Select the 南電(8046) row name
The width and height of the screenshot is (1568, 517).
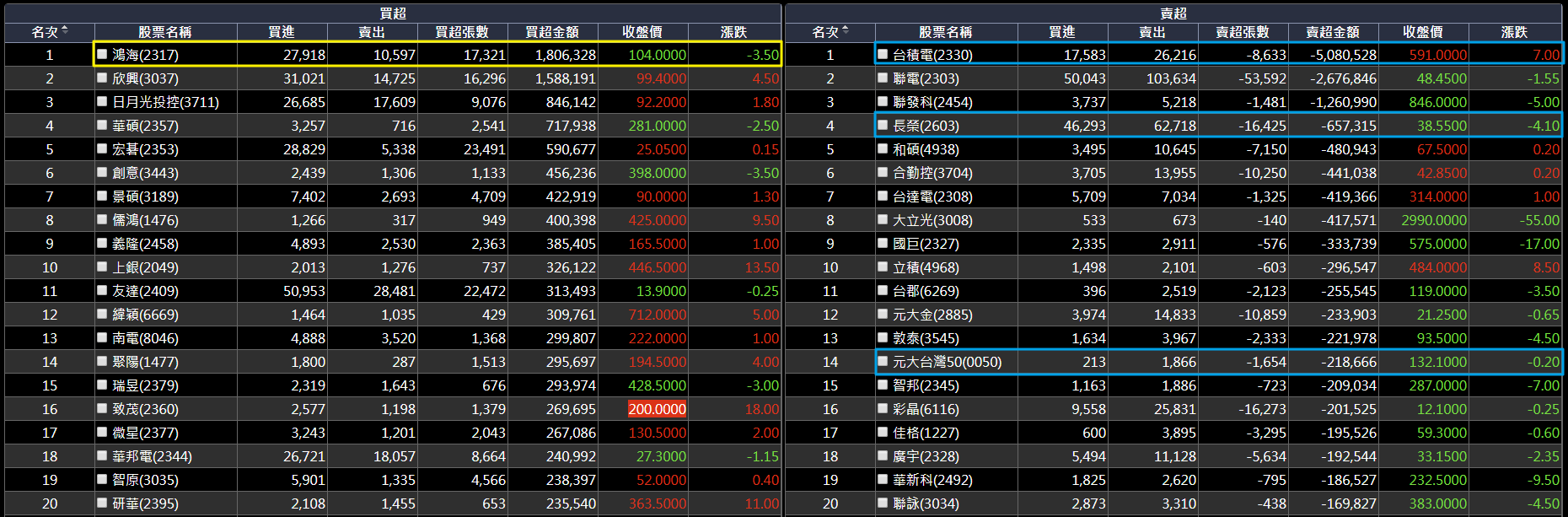point(145,338)
